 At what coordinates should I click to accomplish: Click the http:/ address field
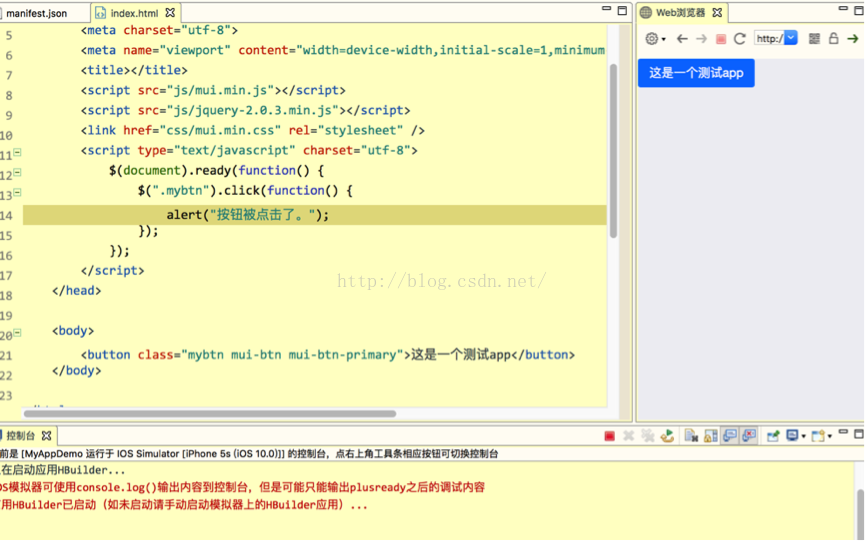(x=769, y=38)
